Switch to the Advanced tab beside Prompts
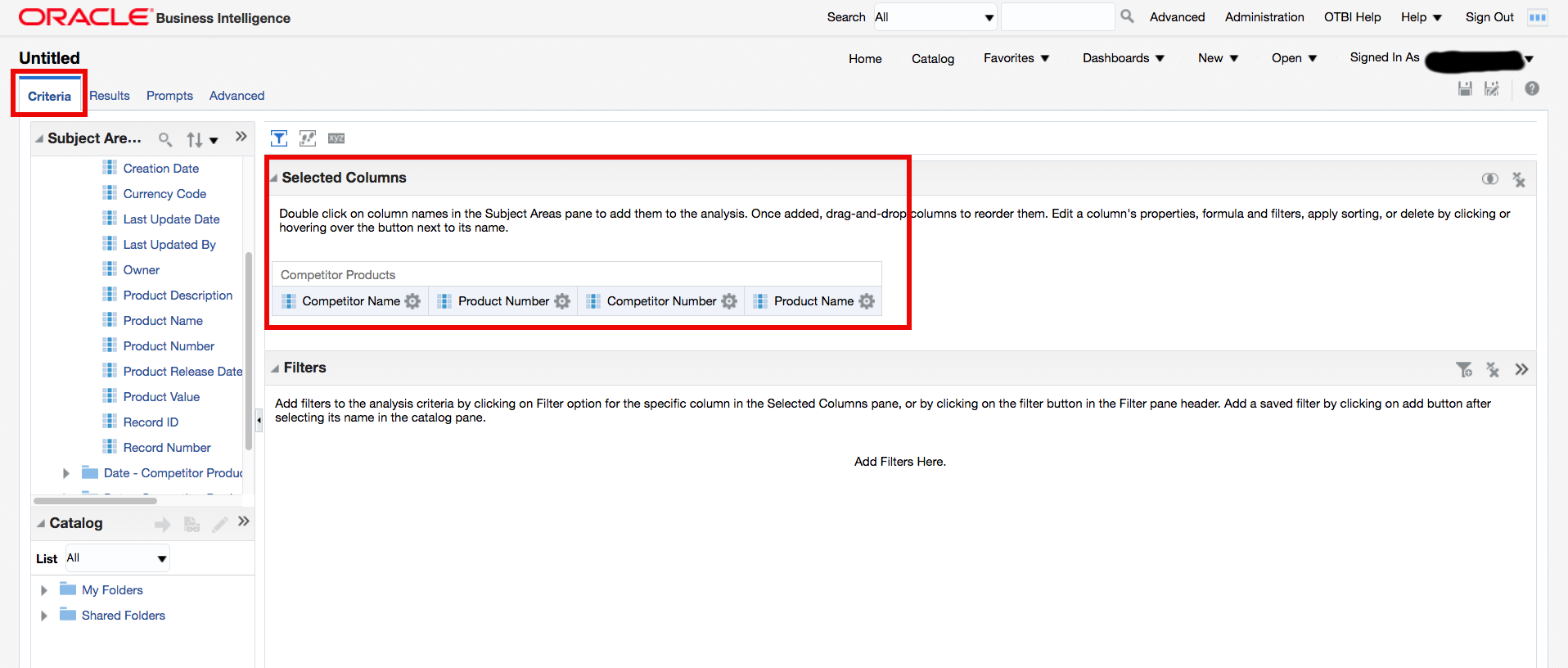The image size is (1568, 668). pyautogui.click(x=237, y=96)
